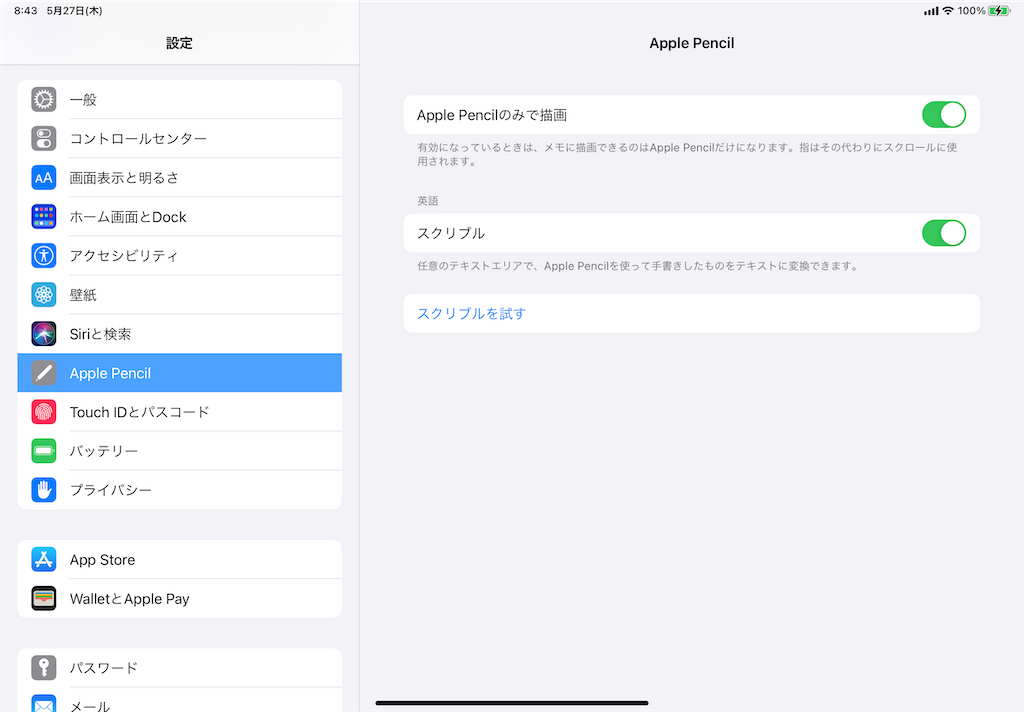The image size is (1024, 712).
Task: Open アクセシビリティ settings
Action: point(180,255)
